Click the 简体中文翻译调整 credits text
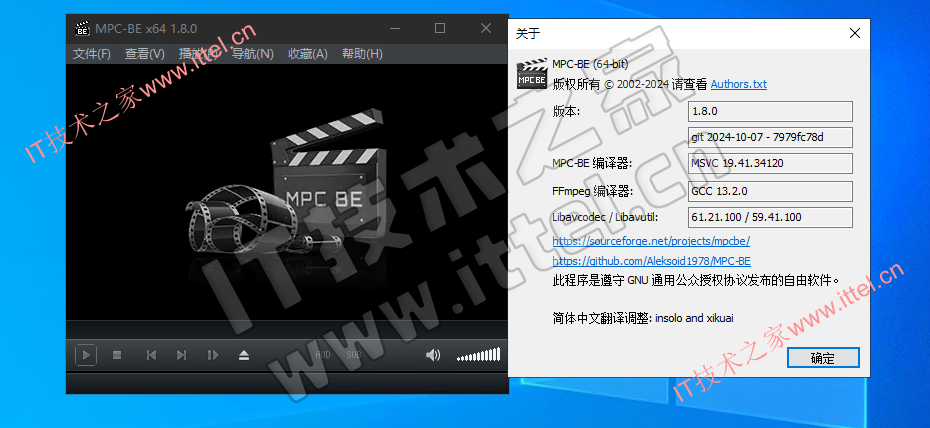The width and height of the screenshot is (930, 428). [x=643, y=318]
